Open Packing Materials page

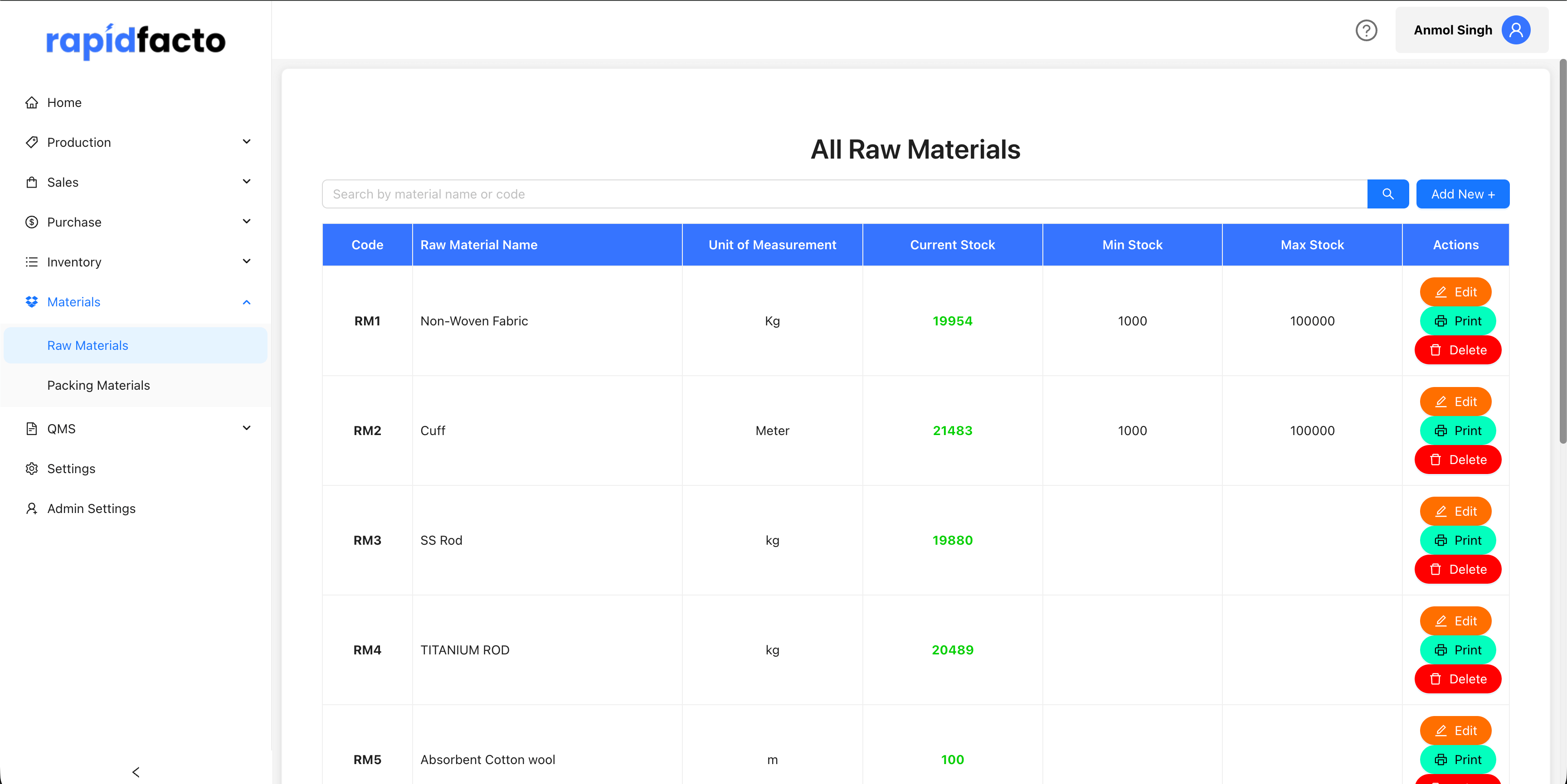tap(98, 385)
